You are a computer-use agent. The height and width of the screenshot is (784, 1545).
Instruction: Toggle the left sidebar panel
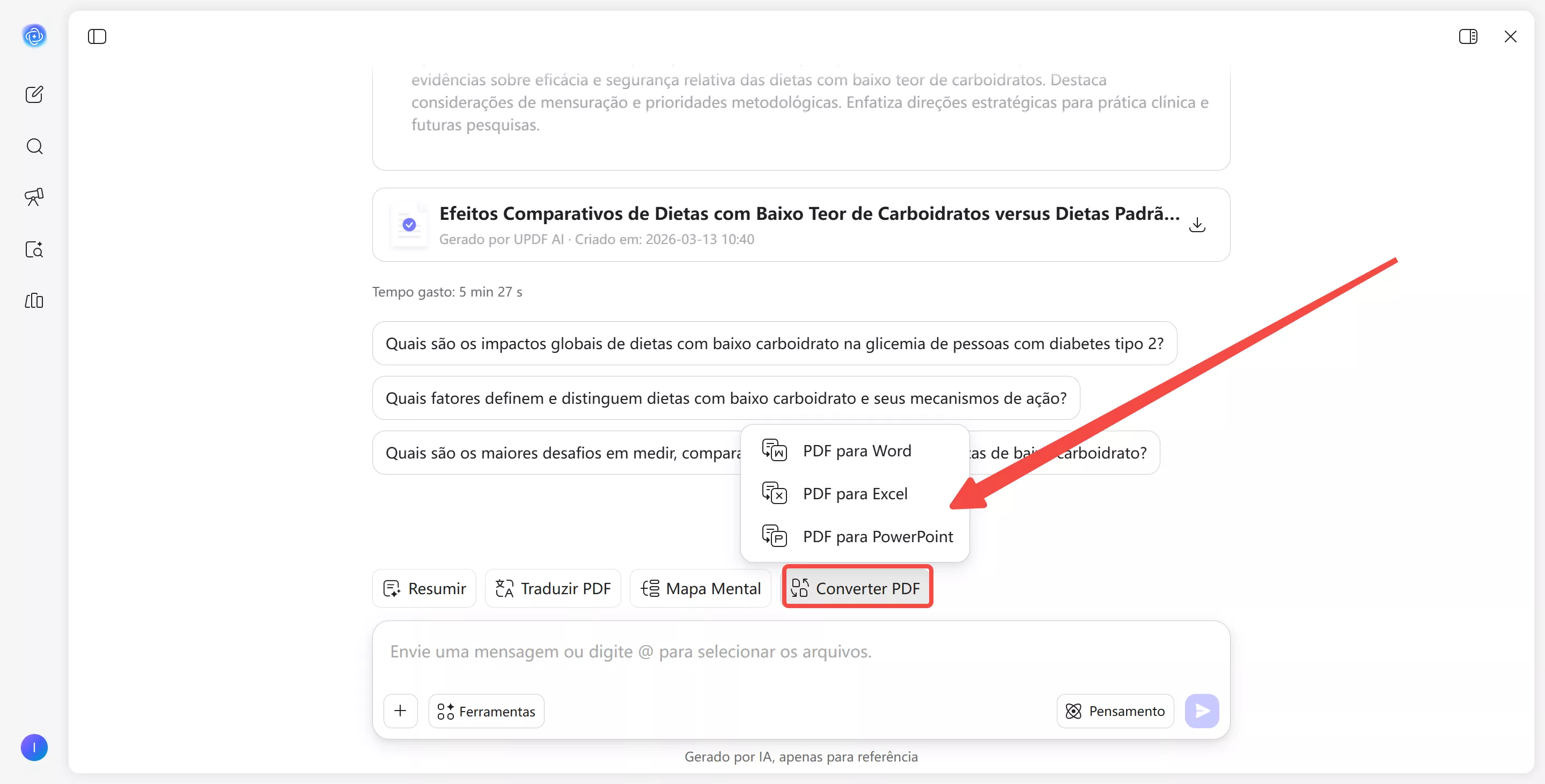tap(97, 36)
